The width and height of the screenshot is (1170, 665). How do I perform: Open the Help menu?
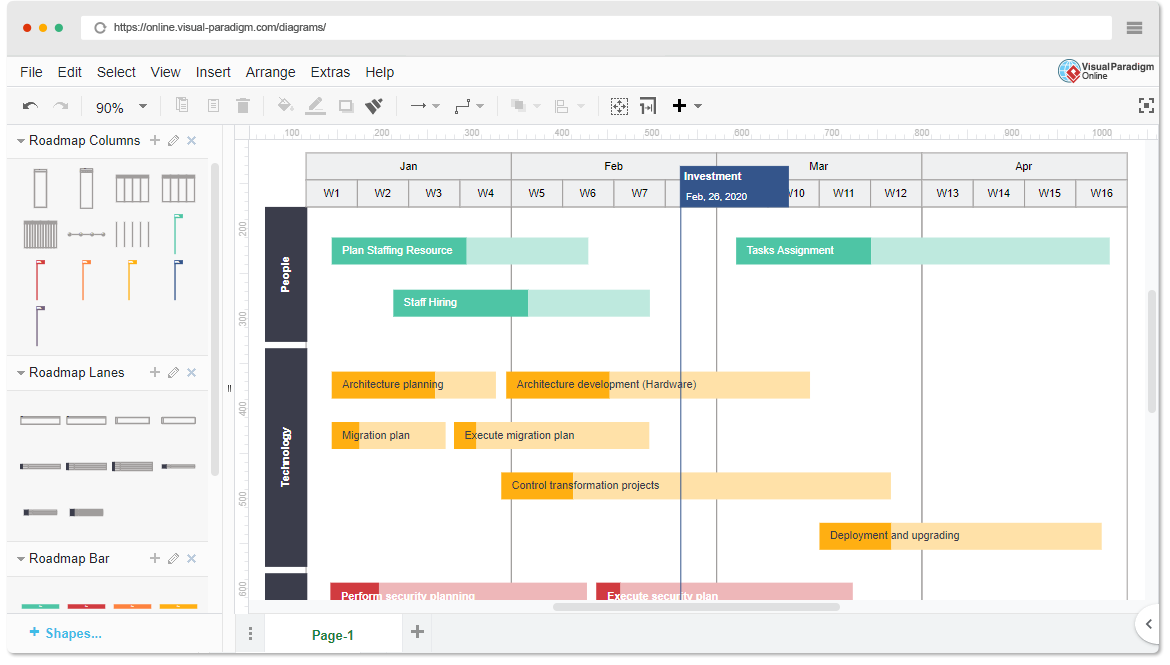coord(380,72)
